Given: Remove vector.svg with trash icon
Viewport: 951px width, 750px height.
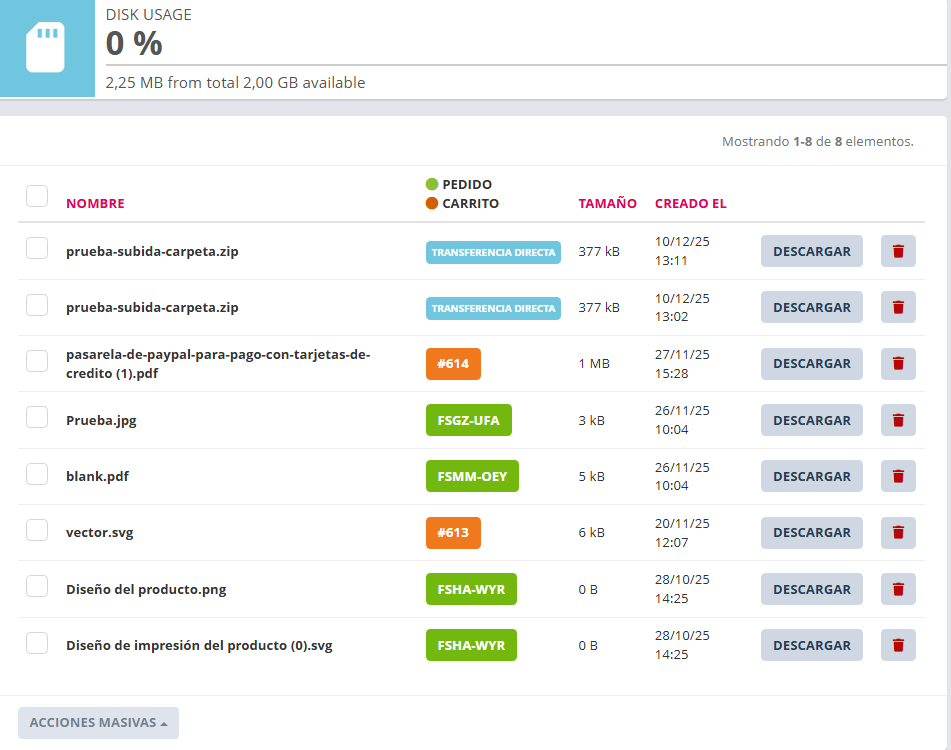Looking at the screenshot, I should (x=897, y=533).
